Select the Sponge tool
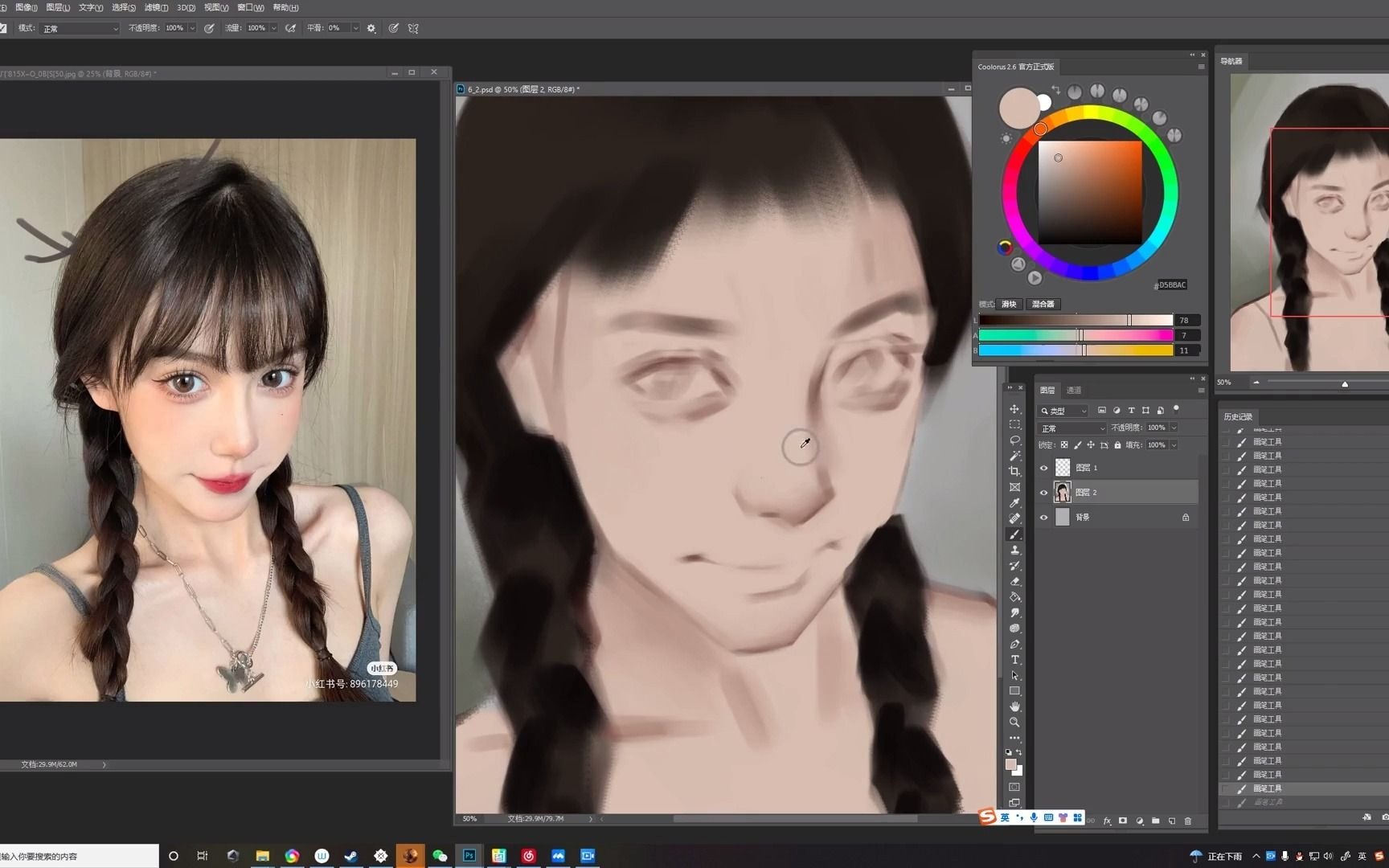This screenshot has width=1389, height=868. click(x=1014, y=628)
